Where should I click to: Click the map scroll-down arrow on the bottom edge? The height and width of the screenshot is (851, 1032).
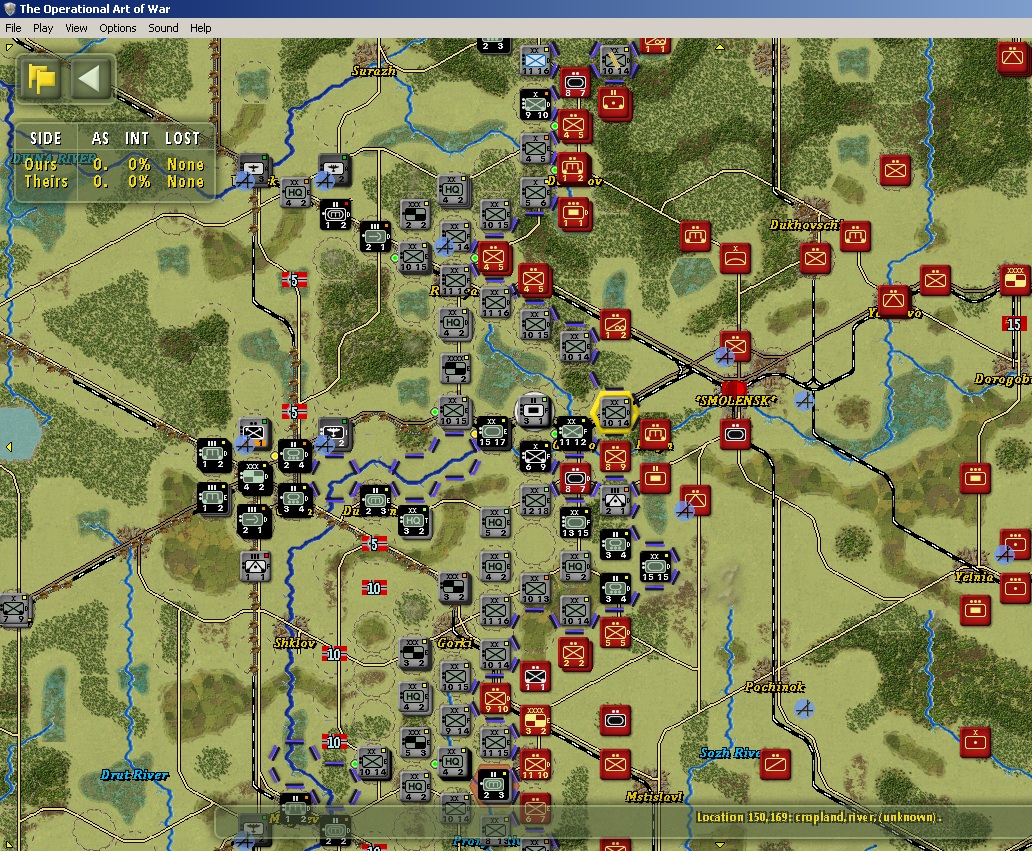(x=719, y=844)
